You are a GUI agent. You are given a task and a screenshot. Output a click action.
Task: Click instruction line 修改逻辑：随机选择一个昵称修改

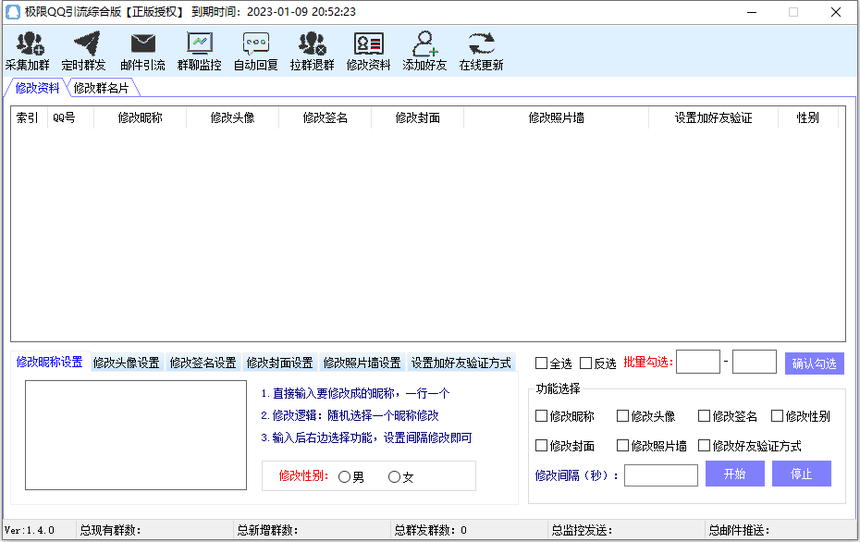tap(349, 415)
